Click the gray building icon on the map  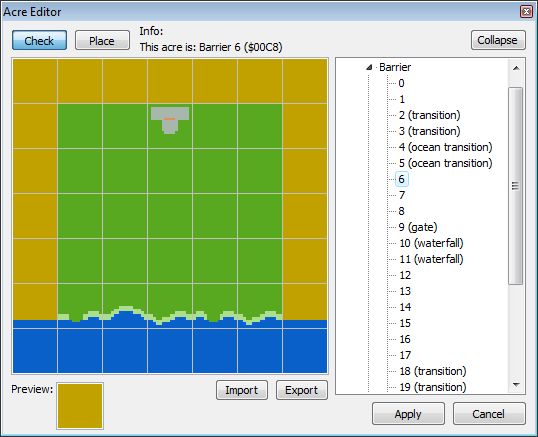point(170,120)
